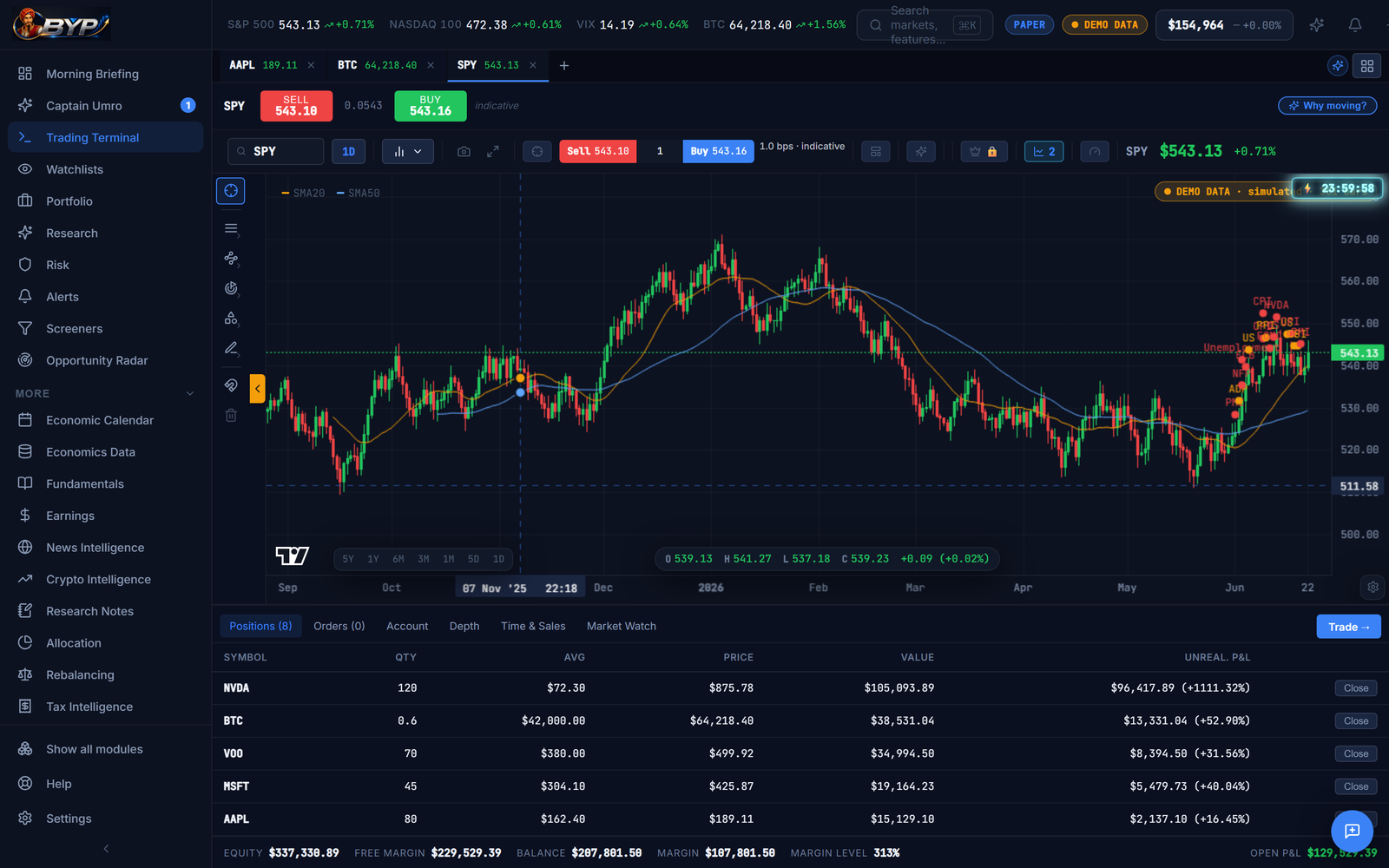Toggle the SMA50 legend indicator

[359, 194]
